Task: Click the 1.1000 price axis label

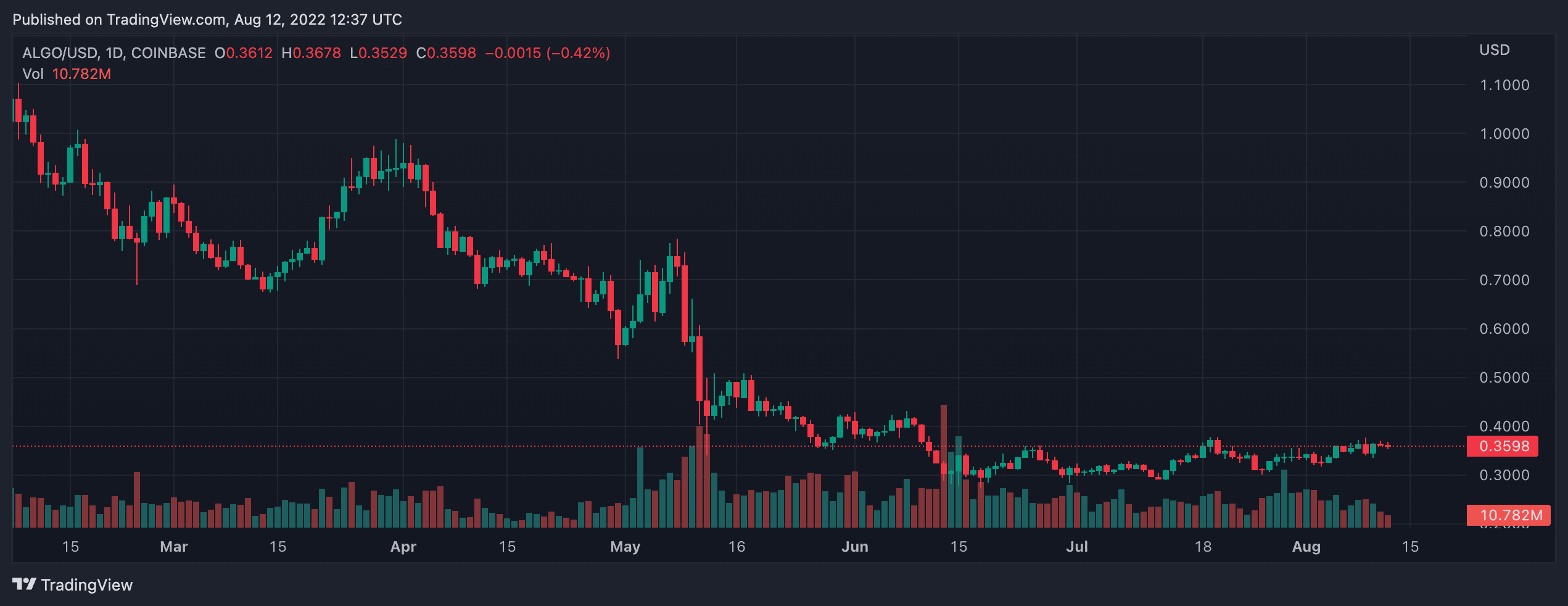Action: (1504, 85)
